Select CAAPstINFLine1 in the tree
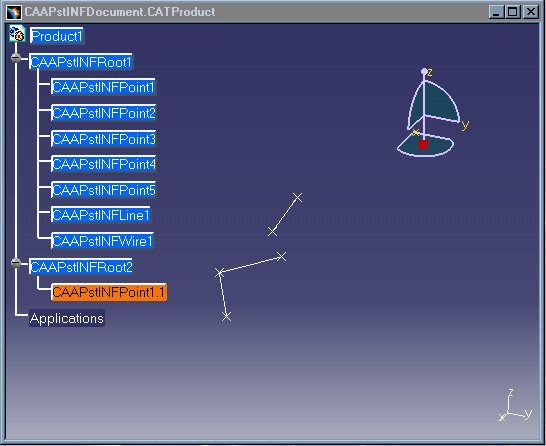 101,215
